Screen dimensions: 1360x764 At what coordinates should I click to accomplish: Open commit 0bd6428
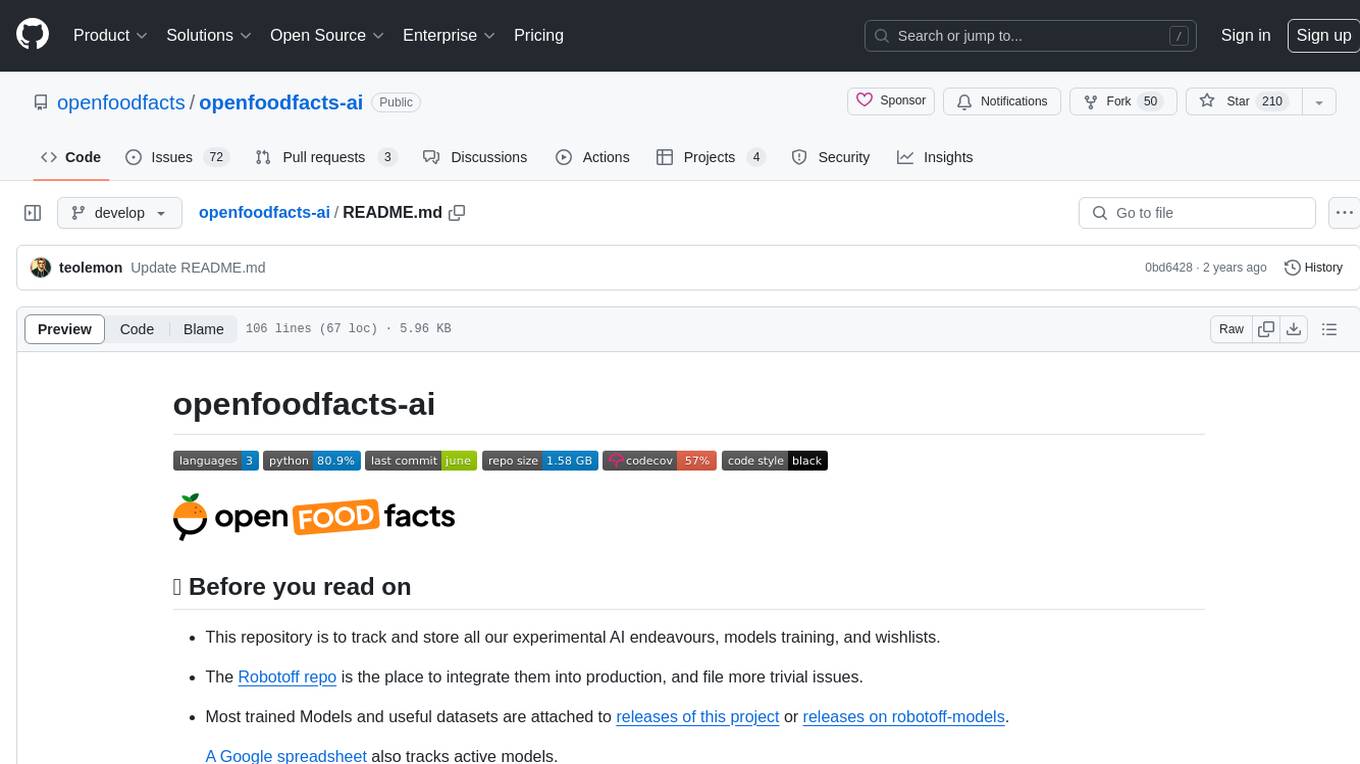click(x=1168, y=268)
